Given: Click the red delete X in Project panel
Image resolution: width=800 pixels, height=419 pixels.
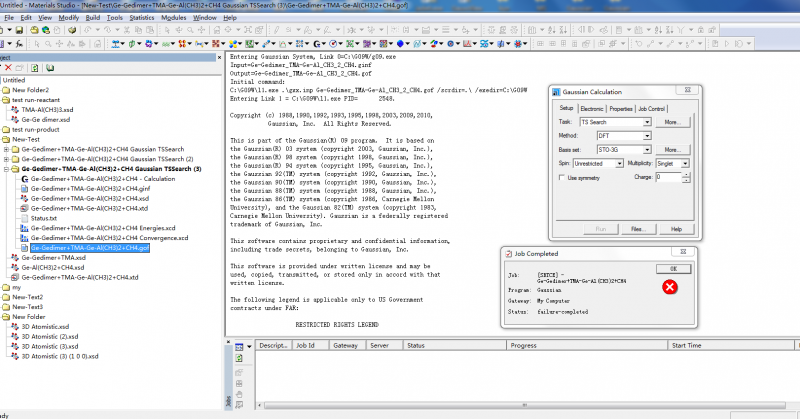Looking at the screenshot, I should pos(8,68).
